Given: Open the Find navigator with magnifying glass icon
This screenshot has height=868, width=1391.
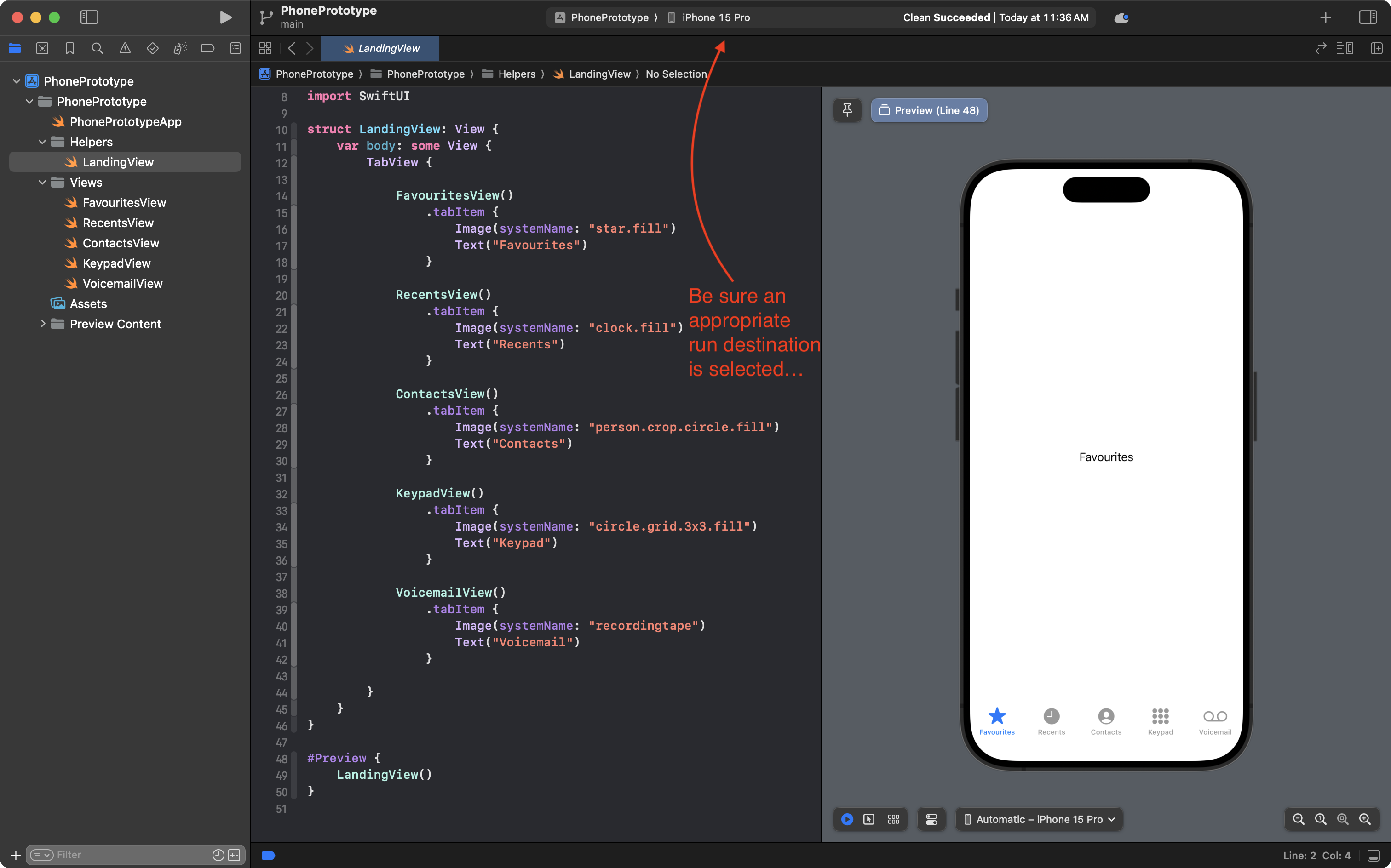Looking at the screenshot, I should pos(97,48).
